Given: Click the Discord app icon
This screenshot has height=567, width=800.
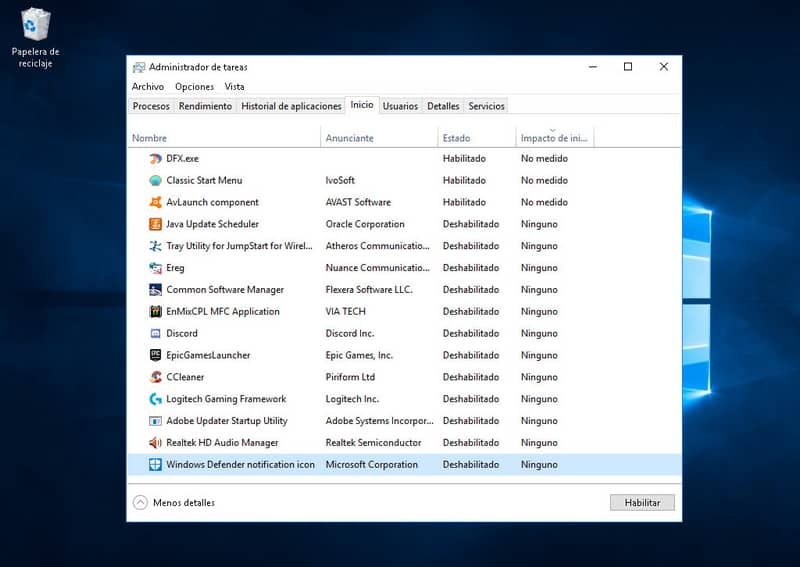Looking at the screenshot, I should 155,333.
